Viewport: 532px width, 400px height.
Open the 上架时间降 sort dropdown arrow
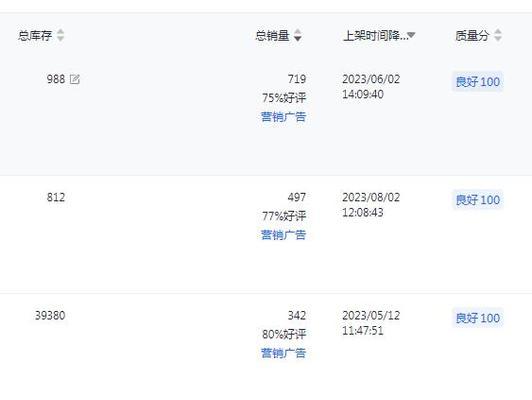click(411, 35)
